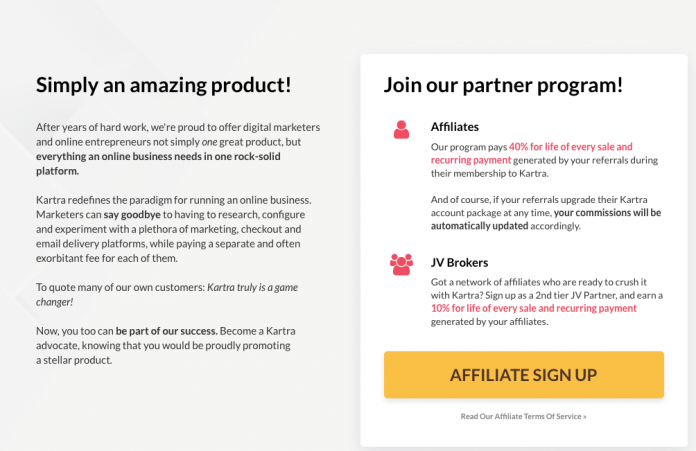Click the AFFILIATE SIGN UP button
The image size is (696, 451).
524,375
